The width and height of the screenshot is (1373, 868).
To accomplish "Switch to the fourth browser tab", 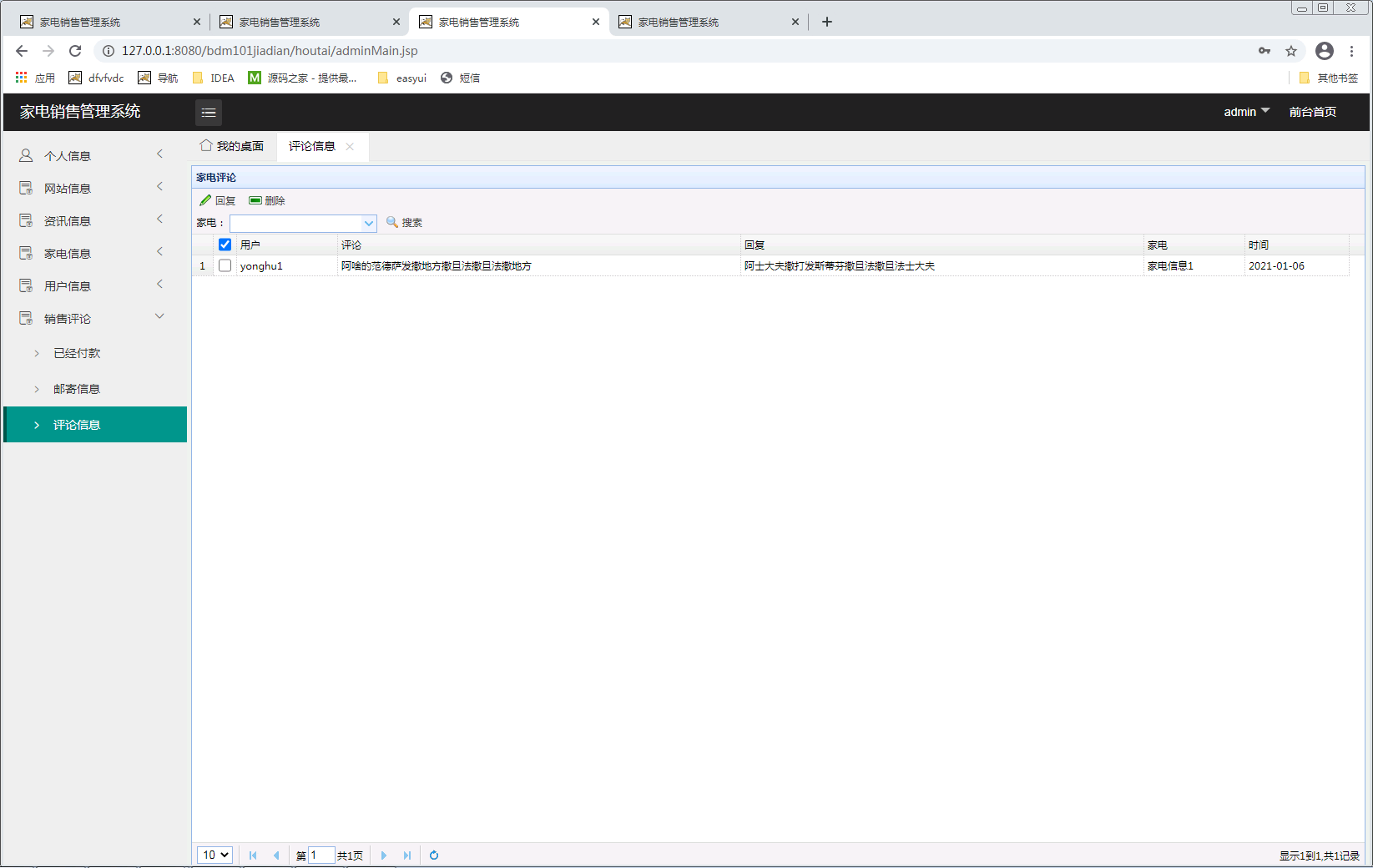I will tap(708, 23).
